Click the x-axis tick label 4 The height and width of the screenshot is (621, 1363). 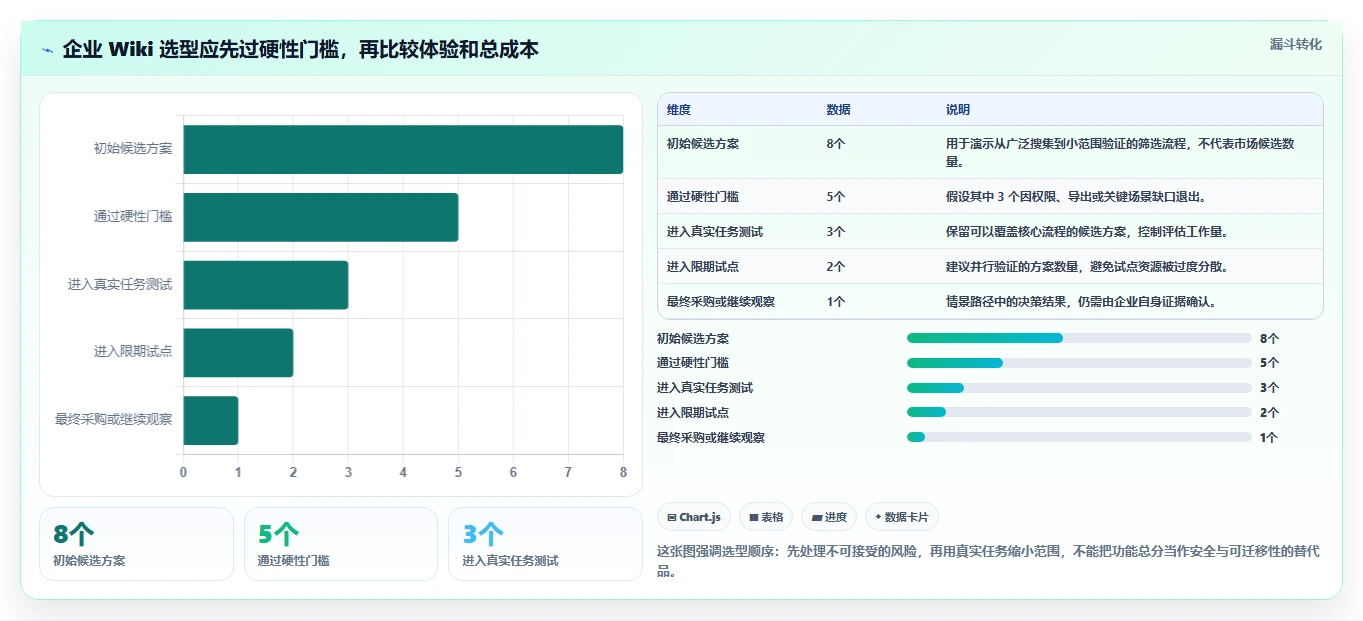403,472
